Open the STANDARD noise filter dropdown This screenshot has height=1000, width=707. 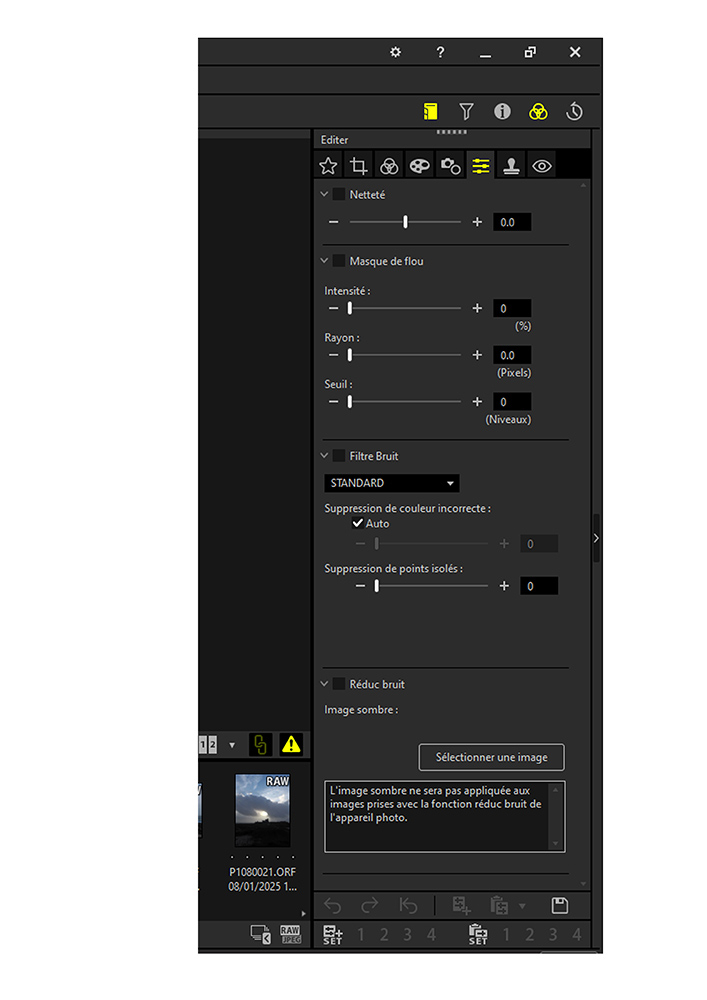point(391,483)
